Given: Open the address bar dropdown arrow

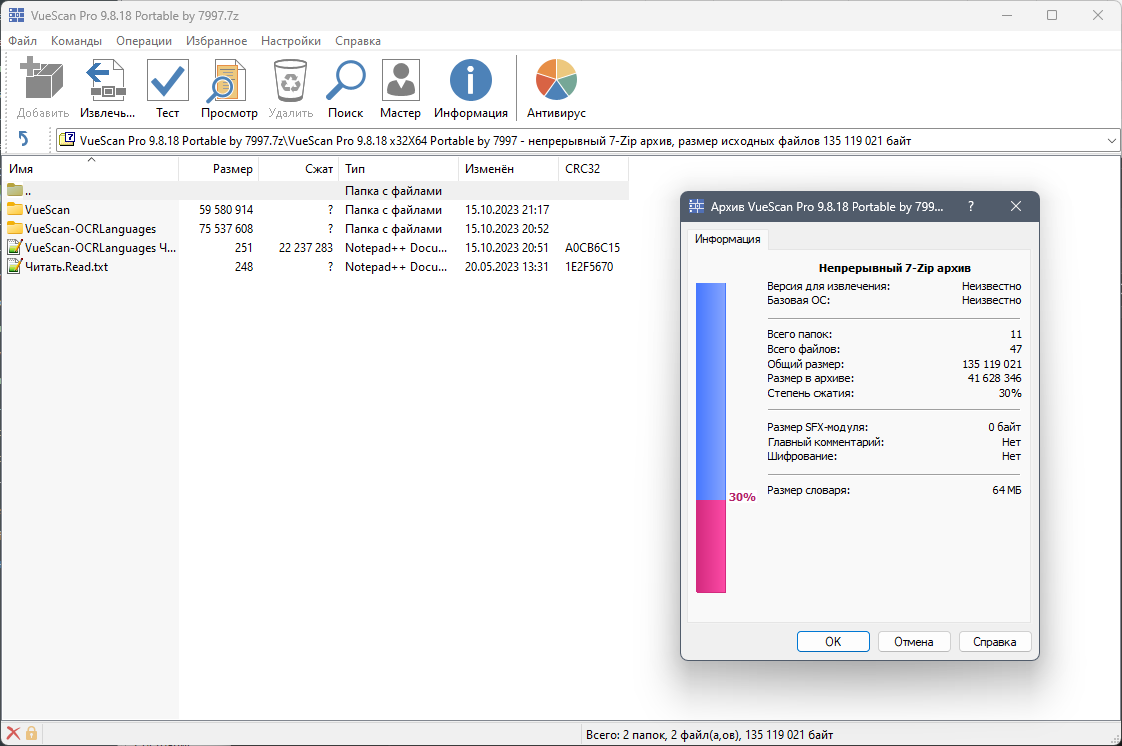Looking at the screenshot, I should (x=1110, y=140).
